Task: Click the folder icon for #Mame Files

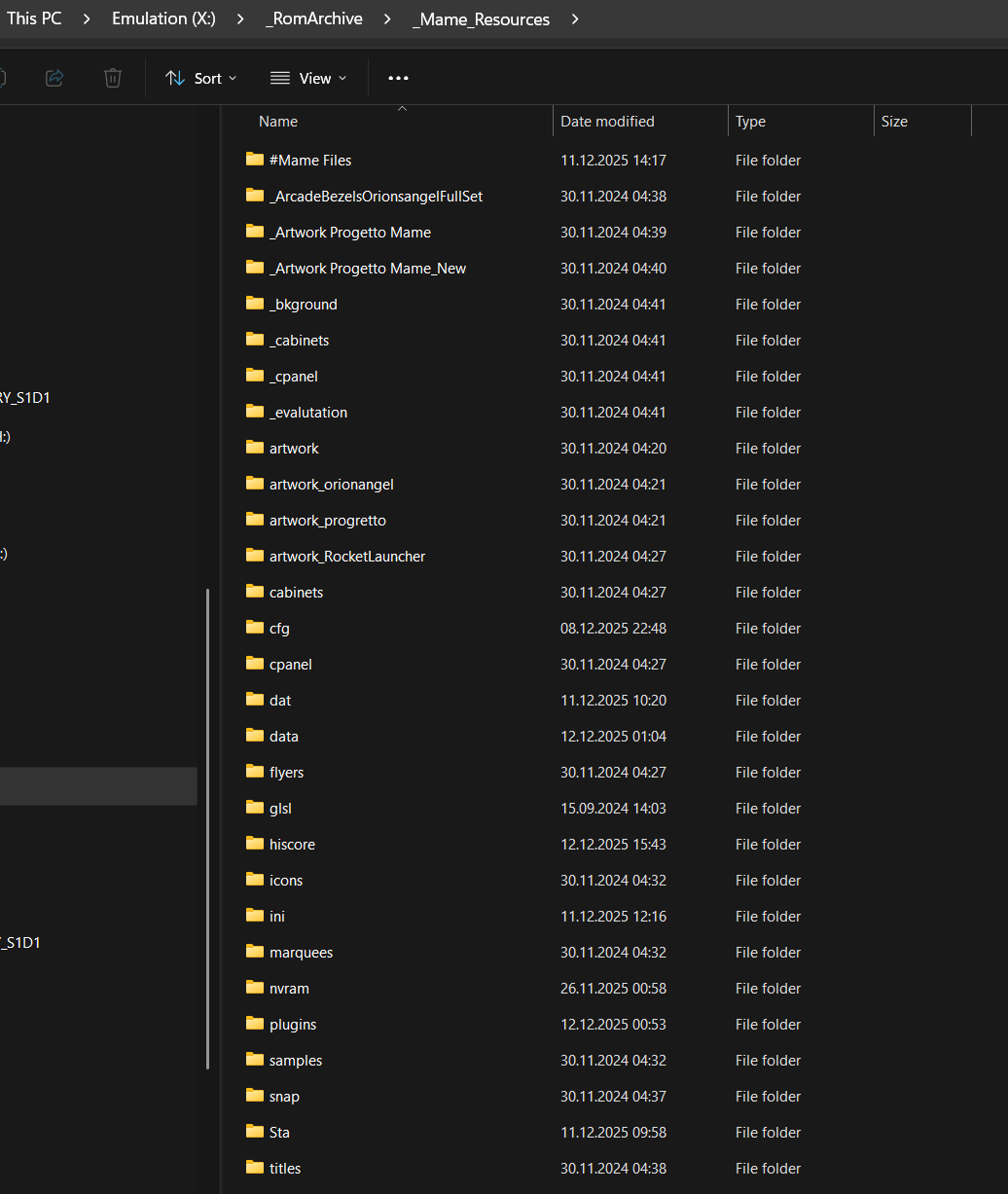Action: [x=255, y=160]
